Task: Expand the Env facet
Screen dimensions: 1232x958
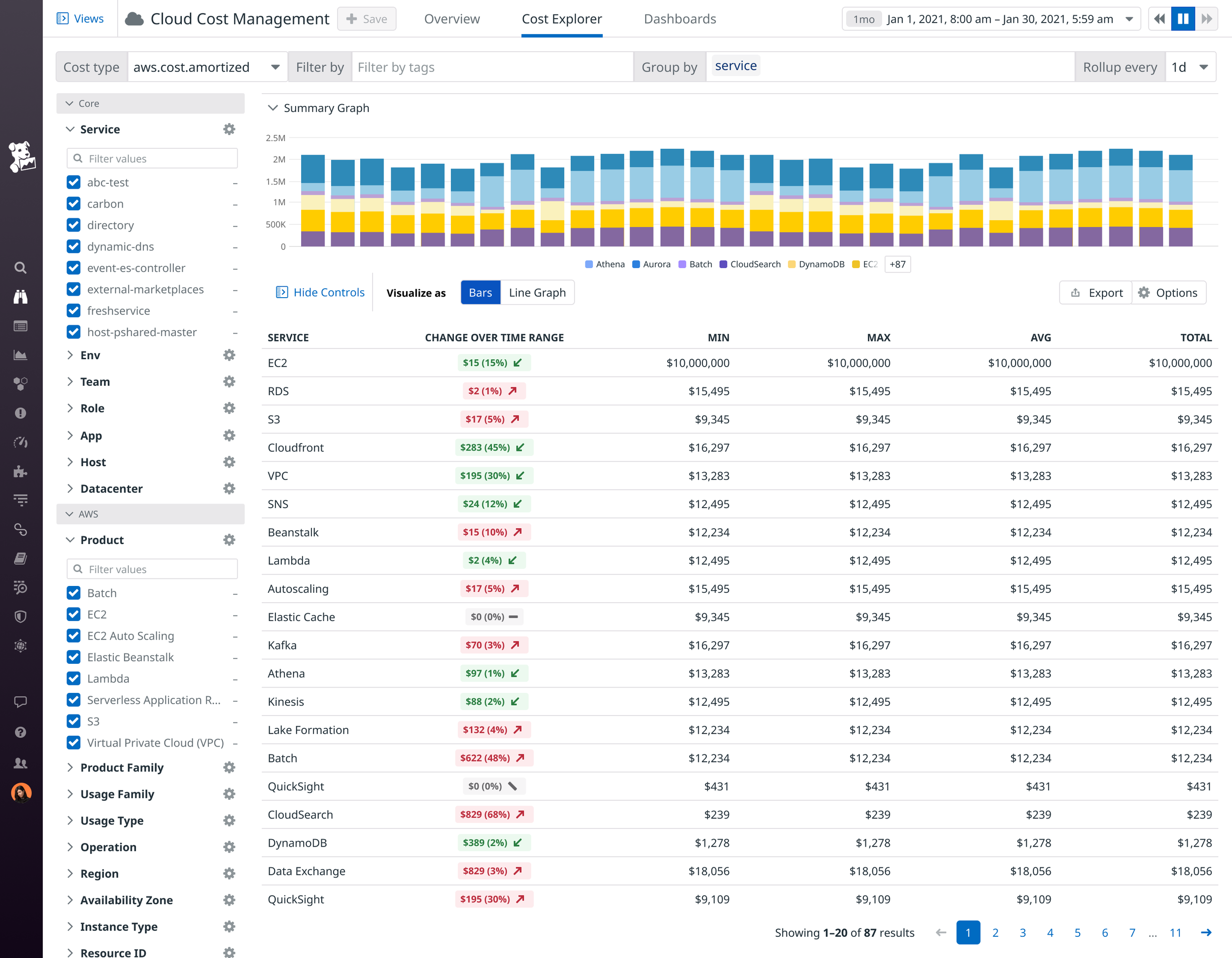Action: [x=70, y=355]
